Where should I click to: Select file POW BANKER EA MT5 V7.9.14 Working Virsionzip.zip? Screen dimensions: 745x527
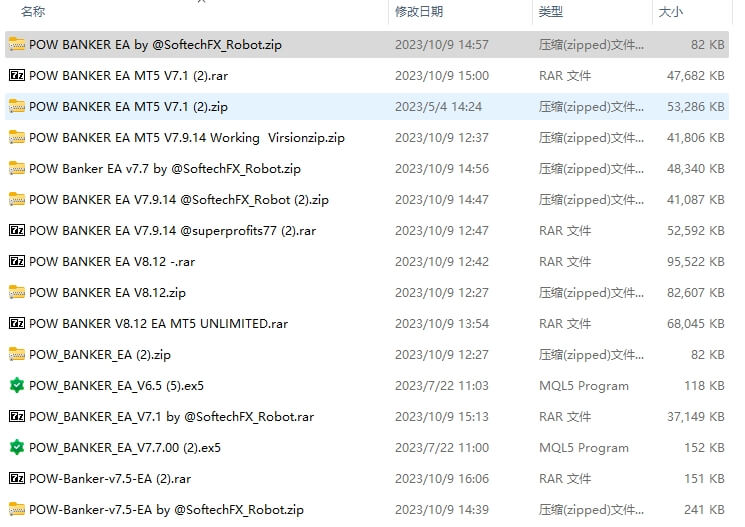[187, 138]
